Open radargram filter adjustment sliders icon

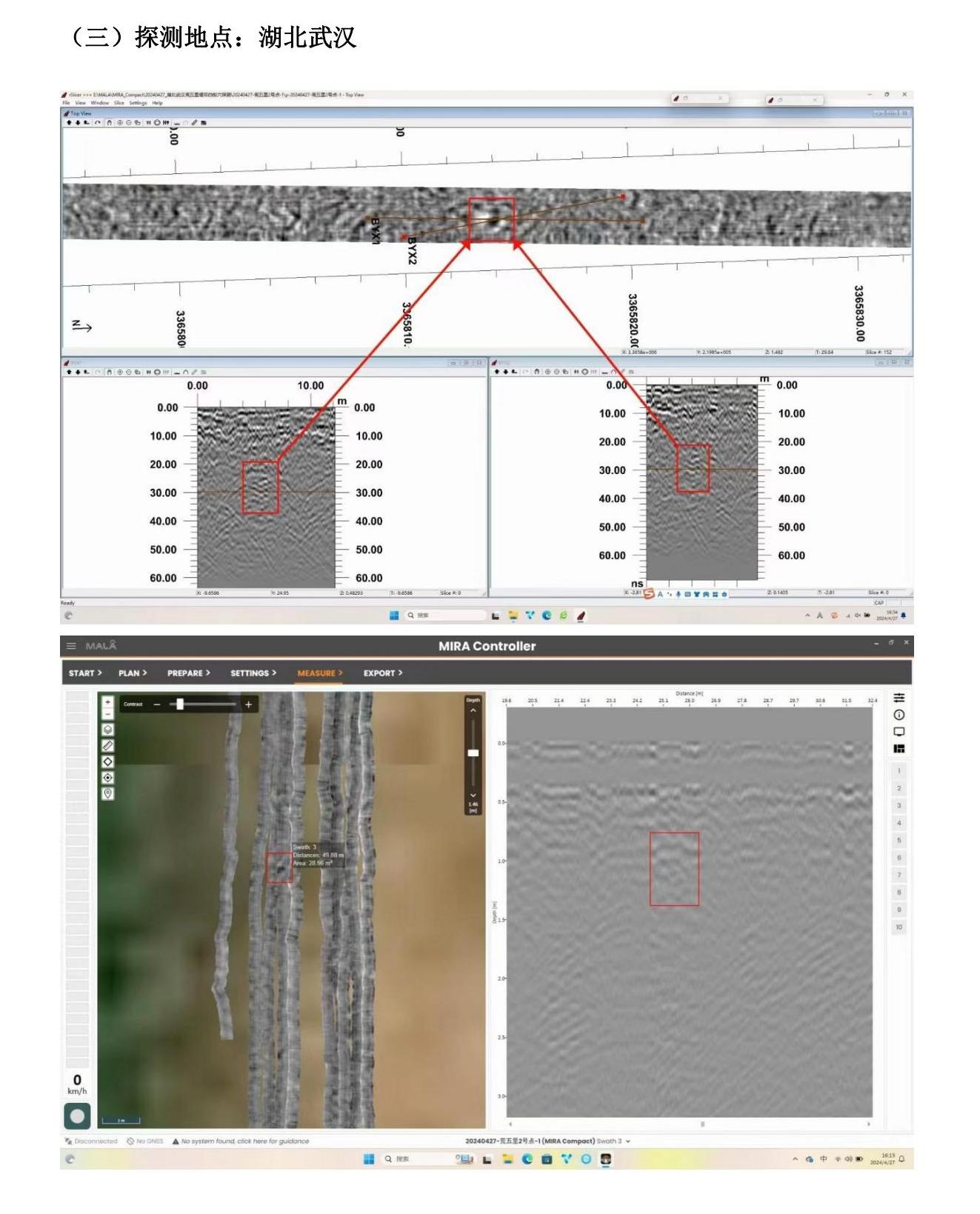click(x=899, y=698)
